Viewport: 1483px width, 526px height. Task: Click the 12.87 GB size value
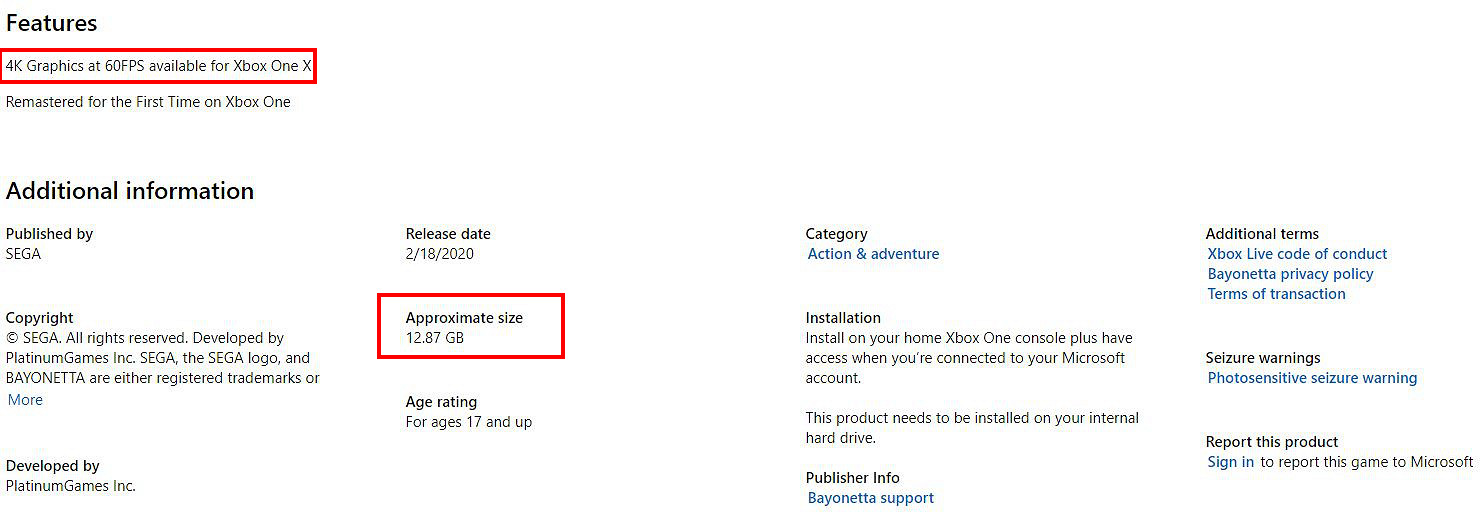point(434,338)
